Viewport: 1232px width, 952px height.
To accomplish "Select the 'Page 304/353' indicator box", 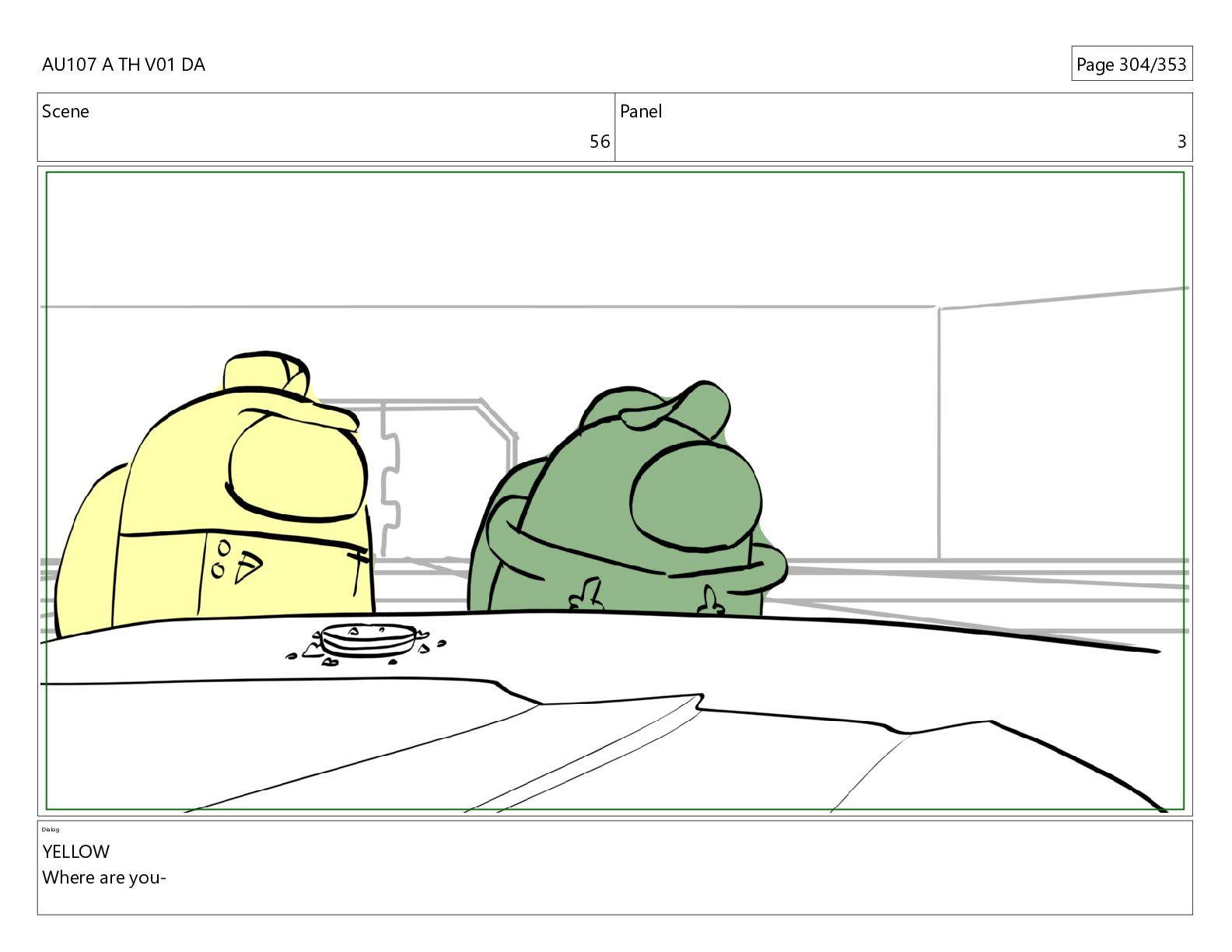I will click(1132, 64).
